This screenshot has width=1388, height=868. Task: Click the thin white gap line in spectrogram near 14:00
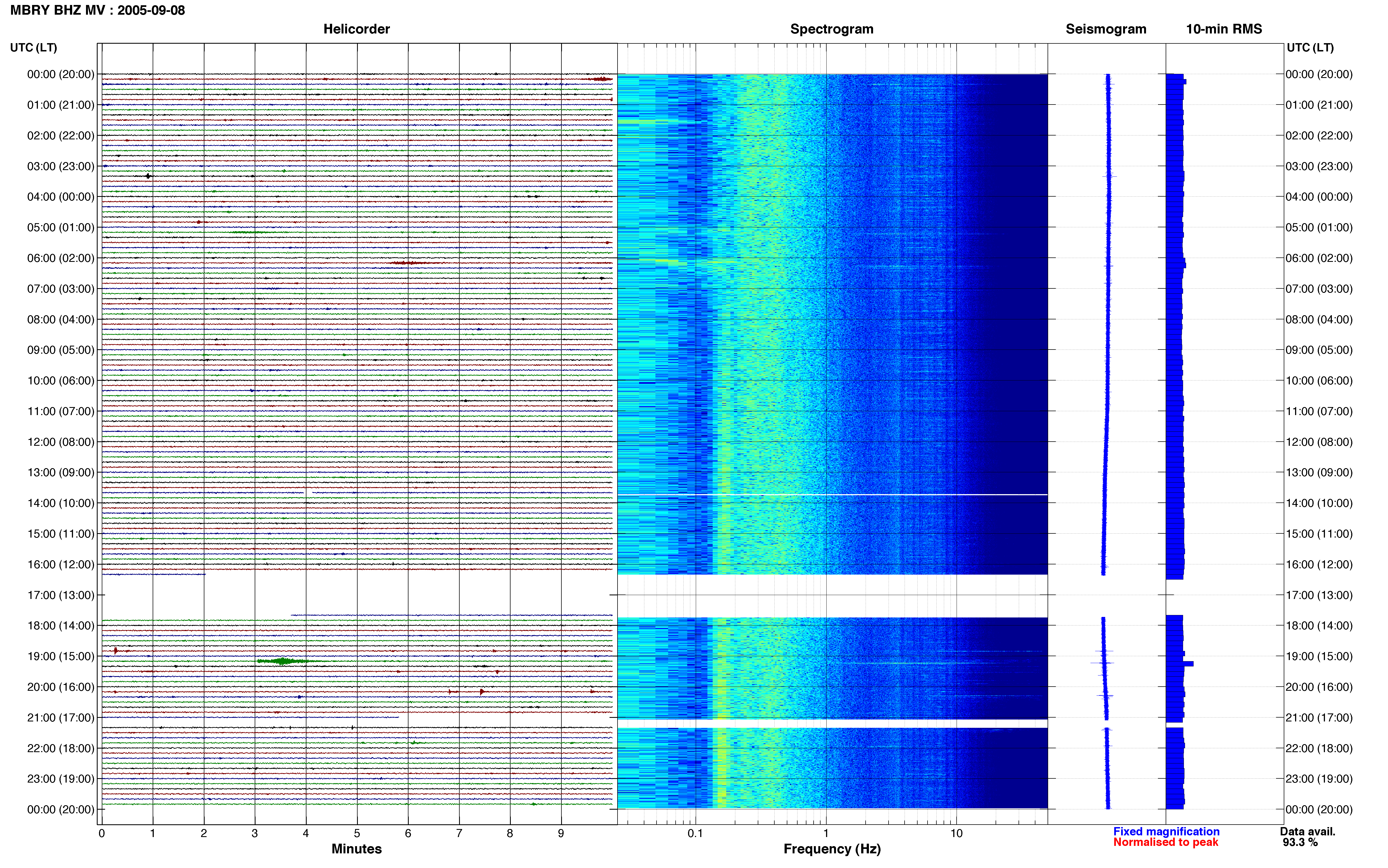(x=832, y=495)
